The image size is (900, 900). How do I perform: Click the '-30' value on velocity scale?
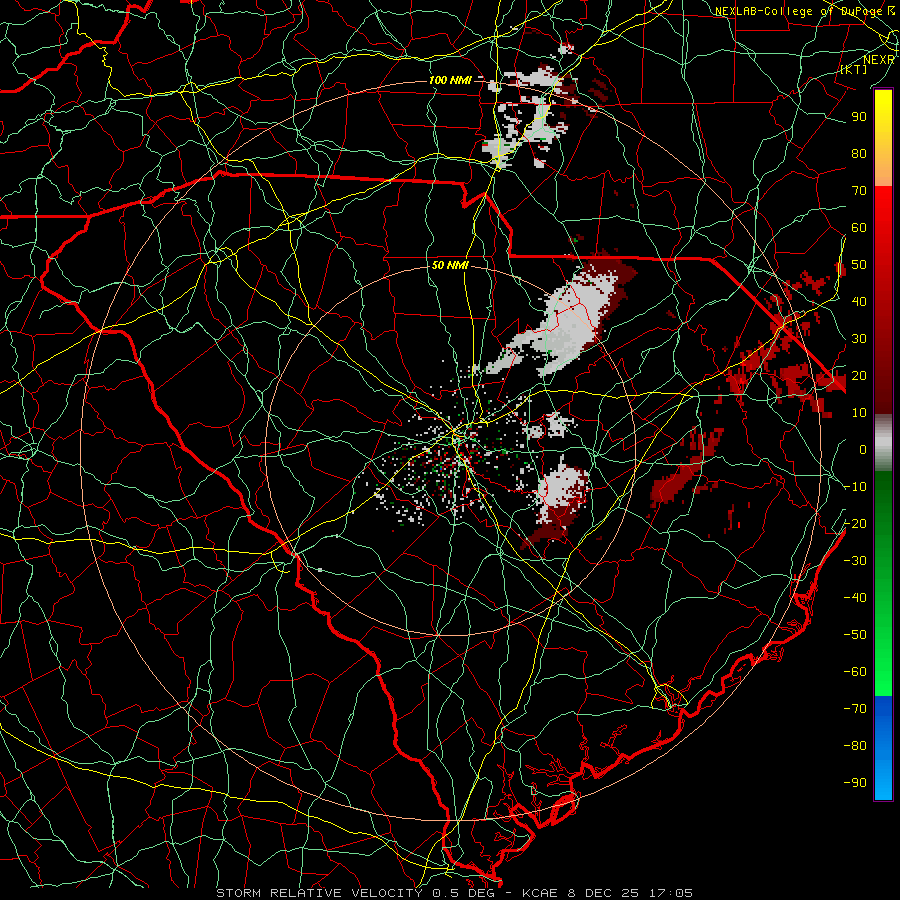855,561
